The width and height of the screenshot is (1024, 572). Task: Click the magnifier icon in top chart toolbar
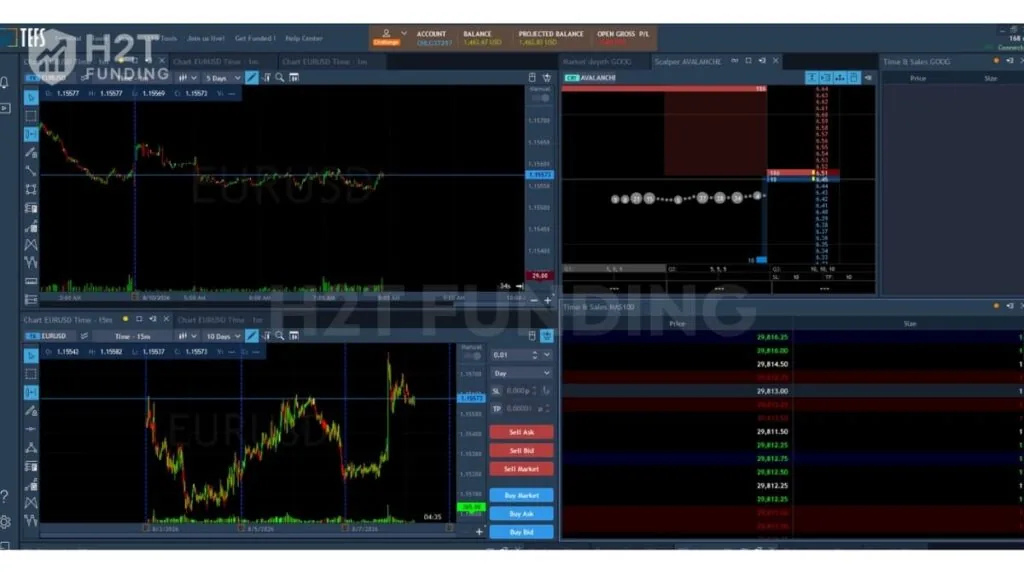(x=280, y=78)
